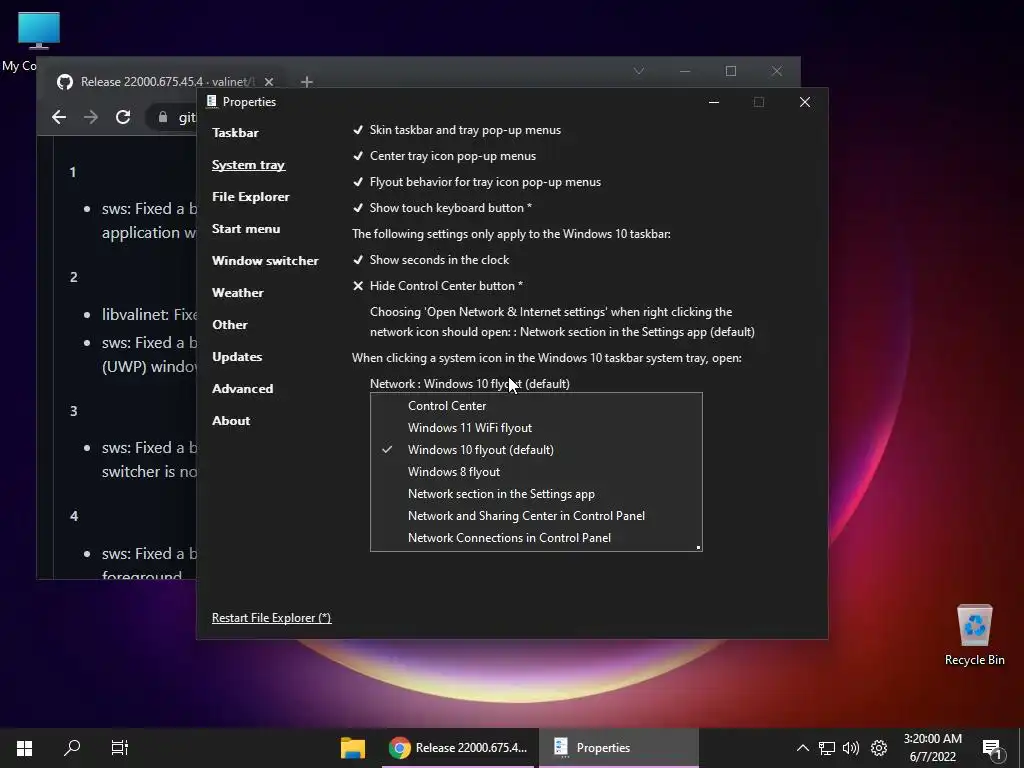The height and width of the screenshot is (768, 1024).
Task: Toggle Skin taskbar and tray pop-up menus
Action: (x=456, y=130)
